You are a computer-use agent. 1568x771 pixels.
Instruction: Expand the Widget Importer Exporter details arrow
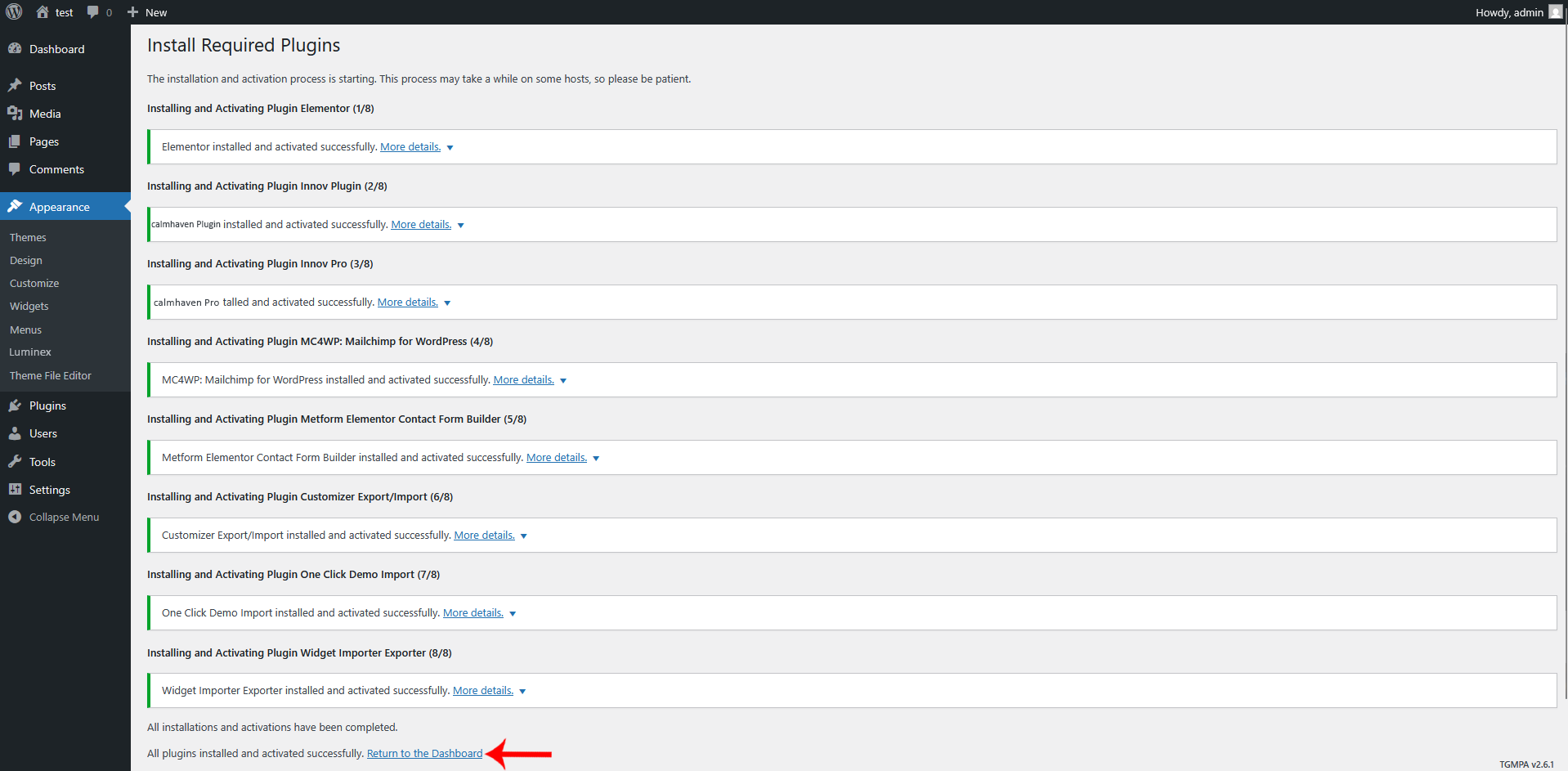click(522, 692)
